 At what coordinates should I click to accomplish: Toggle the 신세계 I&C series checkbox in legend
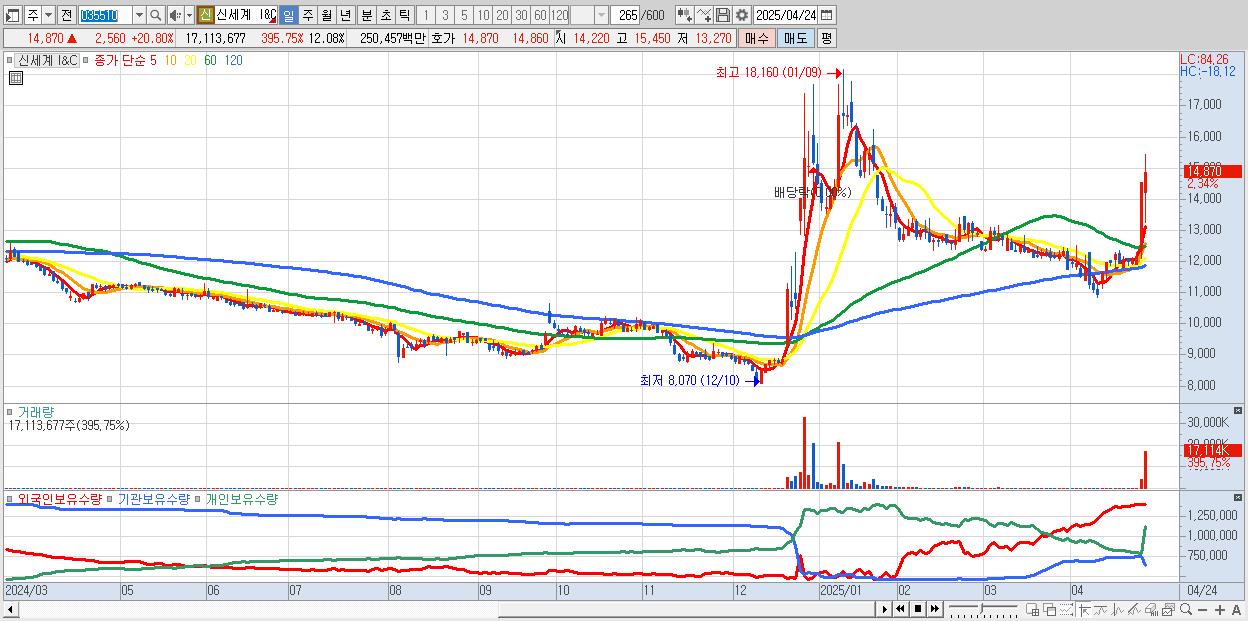click(x=12, y=60)
